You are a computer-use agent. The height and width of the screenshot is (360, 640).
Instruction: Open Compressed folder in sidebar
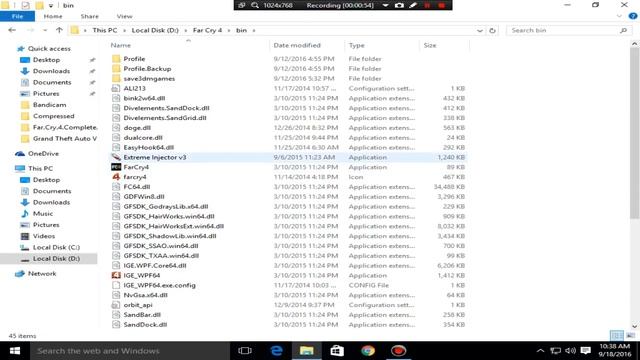pos(53,116)
